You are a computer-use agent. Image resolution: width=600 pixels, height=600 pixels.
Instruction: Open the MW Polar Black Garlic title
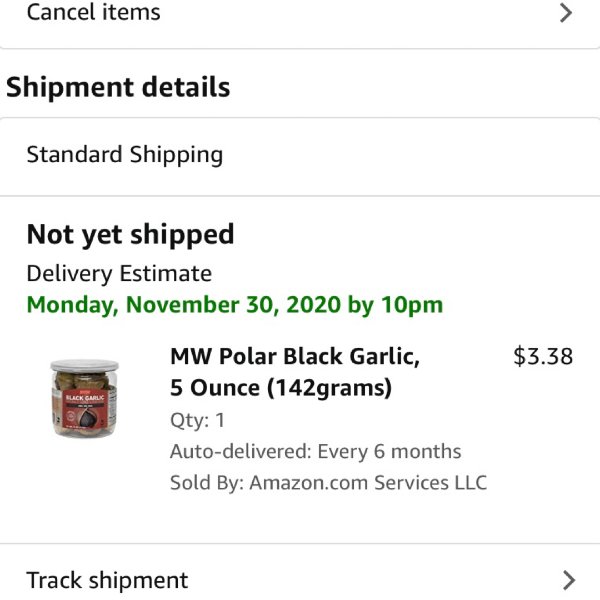[295, 356]
